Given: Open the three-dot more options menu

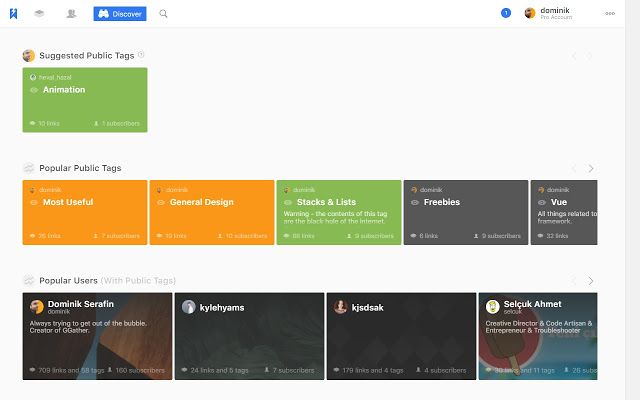Looking at the screenshot, I should click(610, 13).
